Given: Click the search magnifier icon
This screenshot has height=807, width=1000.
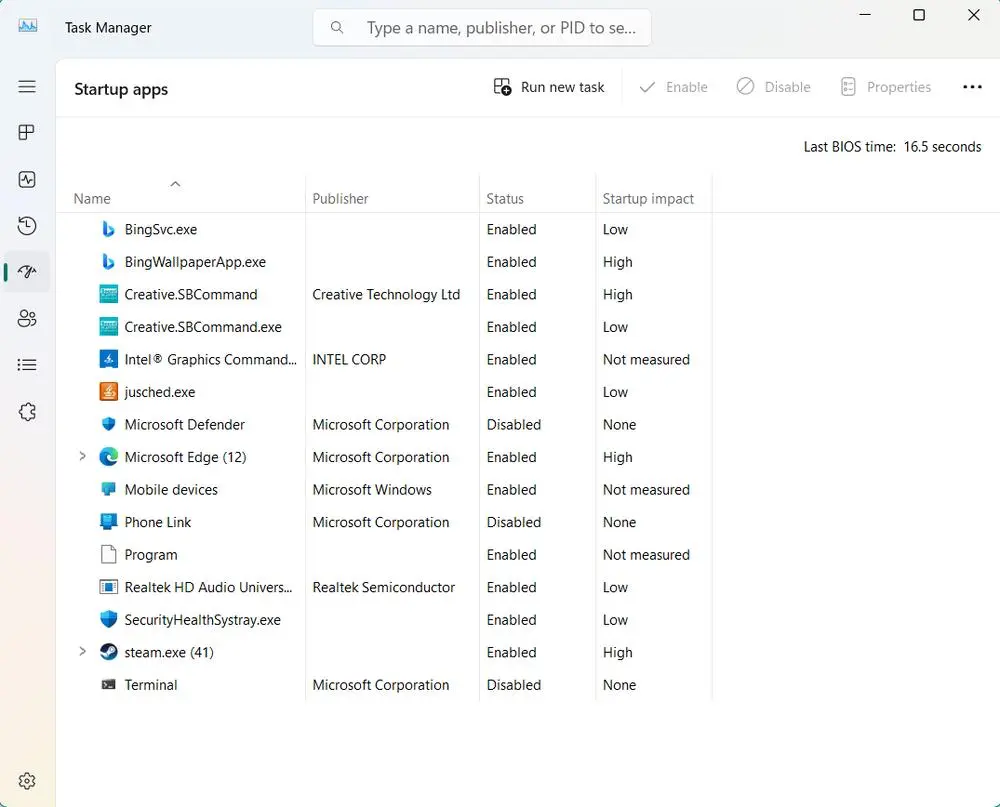Looking at the screenshot, I should click(x=337, y=27).
